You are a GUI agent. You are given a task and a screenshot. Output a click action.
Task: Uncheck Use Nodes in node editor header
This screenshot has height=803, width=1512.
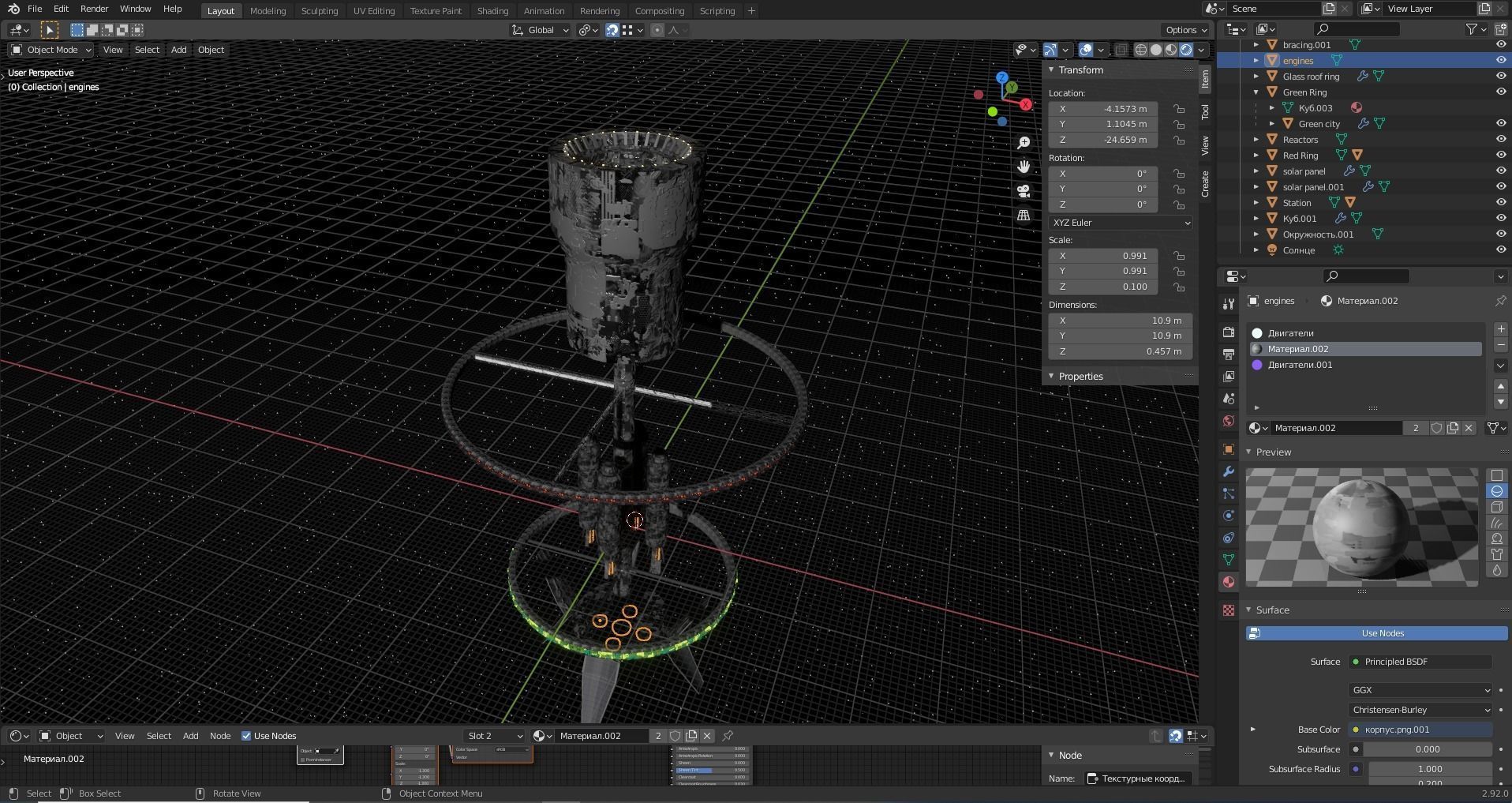tap(246, 736)
